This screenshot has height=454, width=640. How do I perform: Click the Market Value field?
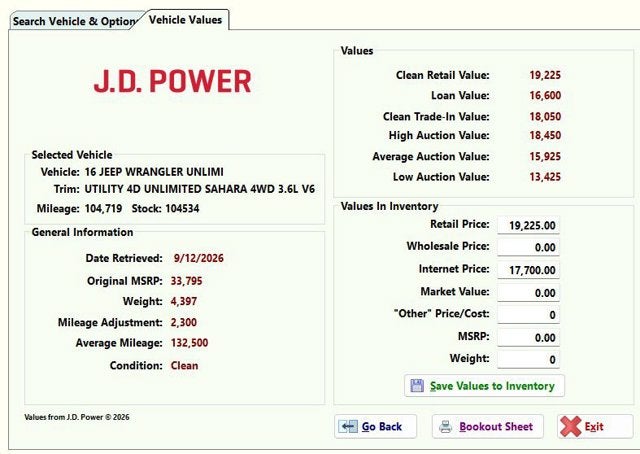528,293
